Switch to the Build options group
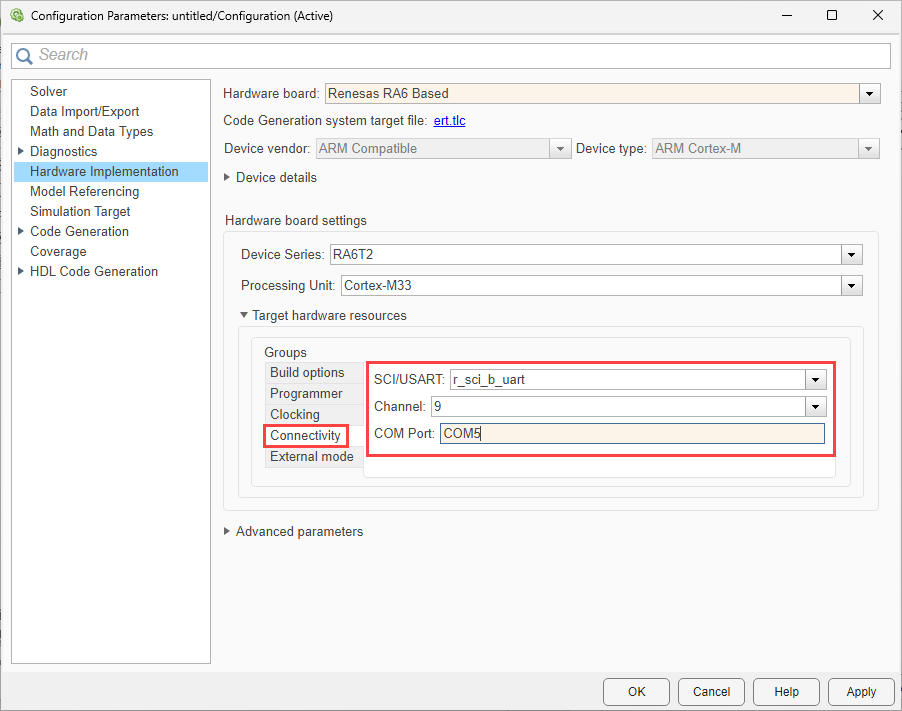 (x=307, y=373)
